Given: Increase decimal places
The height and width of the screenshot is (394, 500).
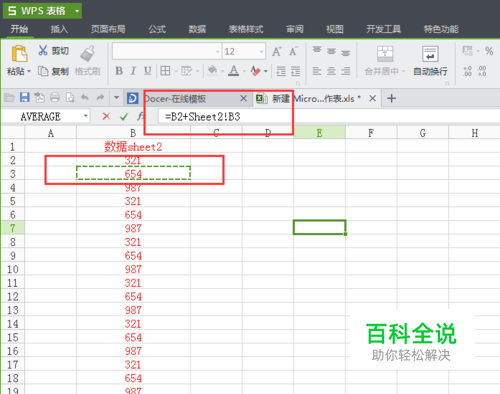Looking at the screenshot, I should (467, 71).
